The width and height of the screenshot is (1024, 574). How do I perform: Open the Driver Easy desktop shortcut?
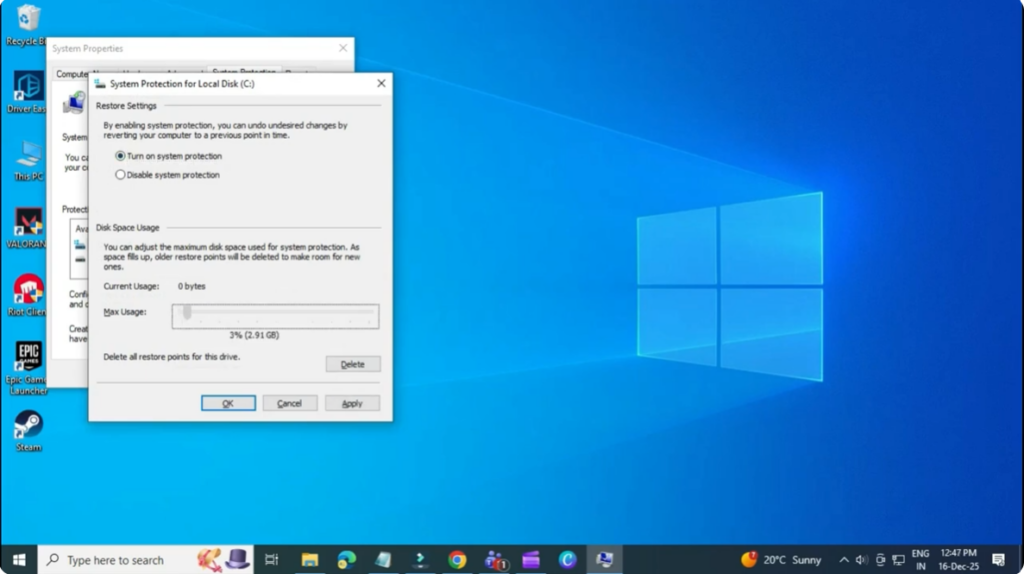[27, 91]
